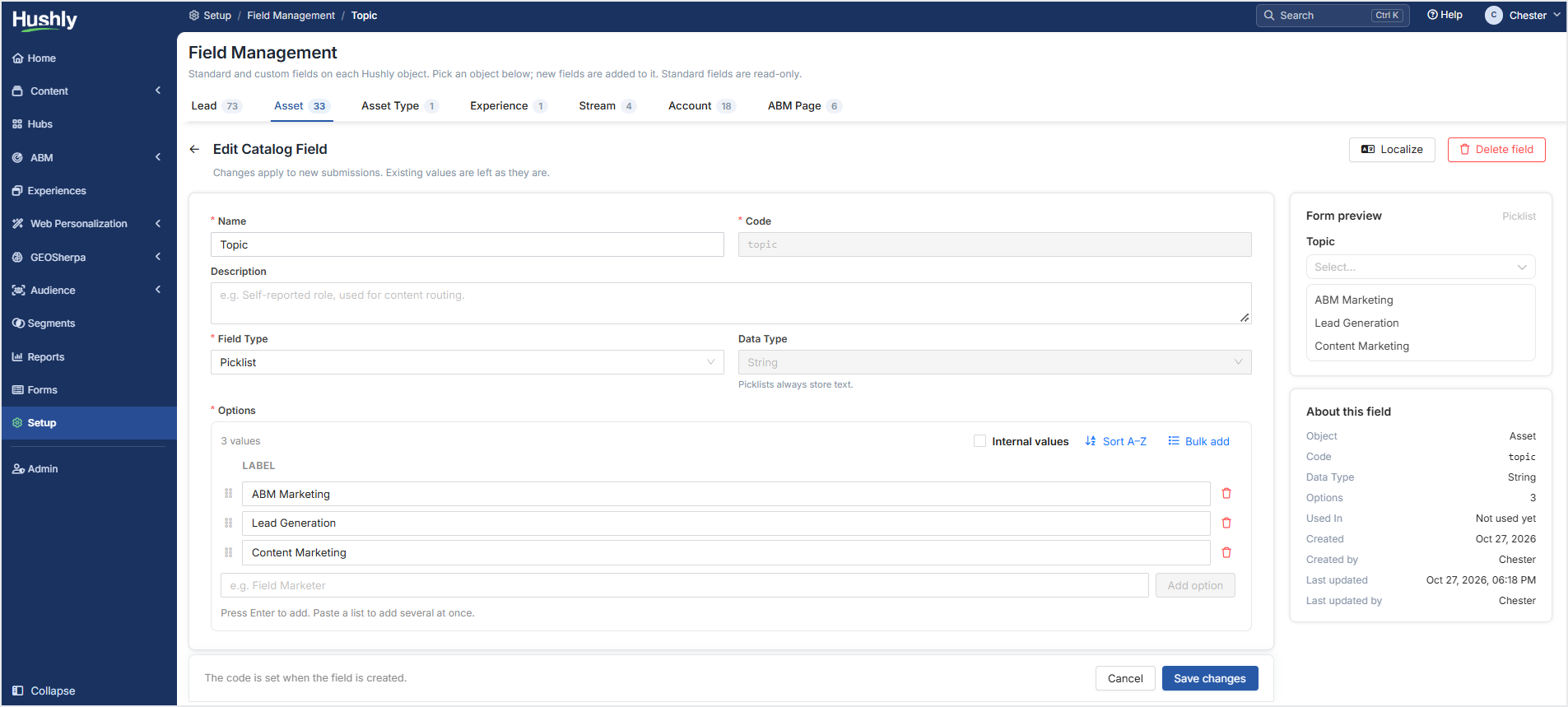Delete the Content Marketing option
Screen dimensions: 1568x707
(x=1226, y=553)
